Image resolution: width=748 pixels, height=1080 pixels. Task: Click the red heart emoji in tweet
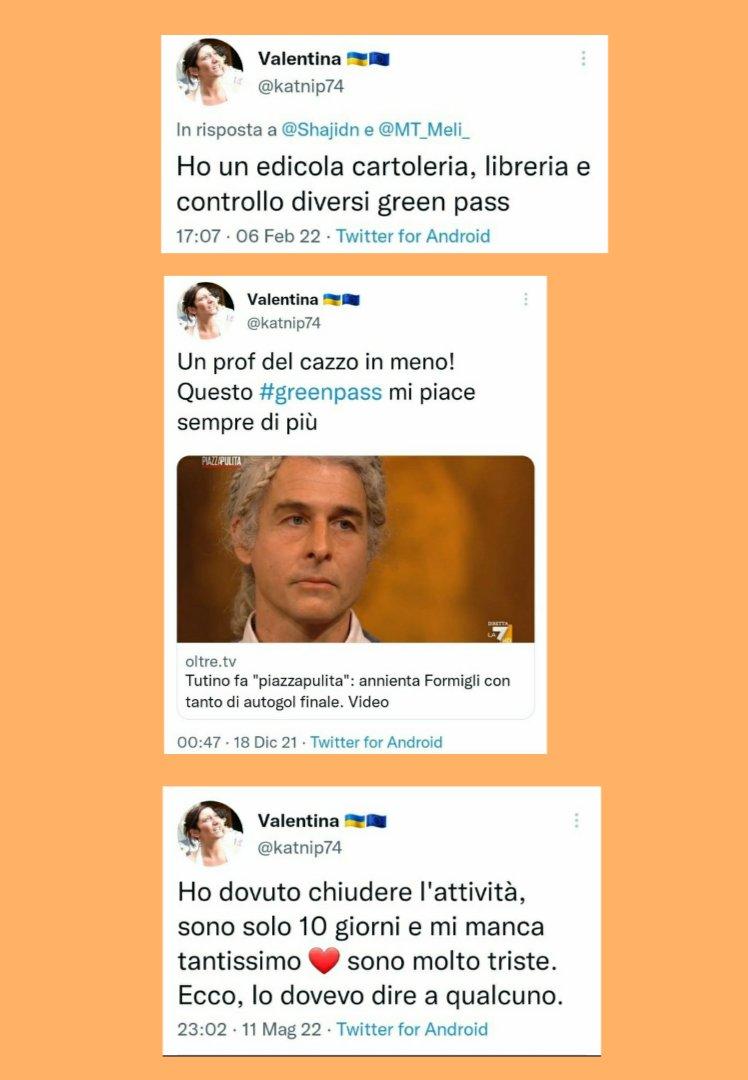click(324, 960)
